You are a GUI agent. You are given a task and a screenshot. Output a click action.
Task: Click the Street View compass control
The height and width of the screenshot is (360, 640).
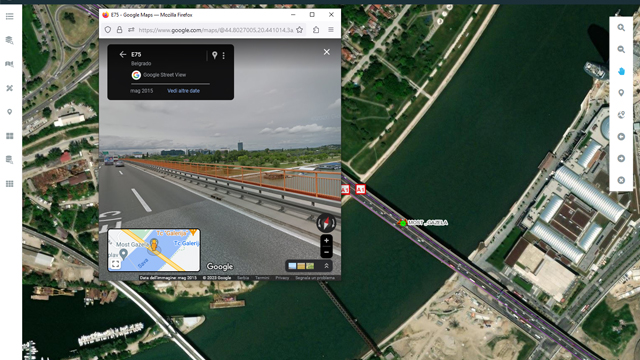point(326,223)
